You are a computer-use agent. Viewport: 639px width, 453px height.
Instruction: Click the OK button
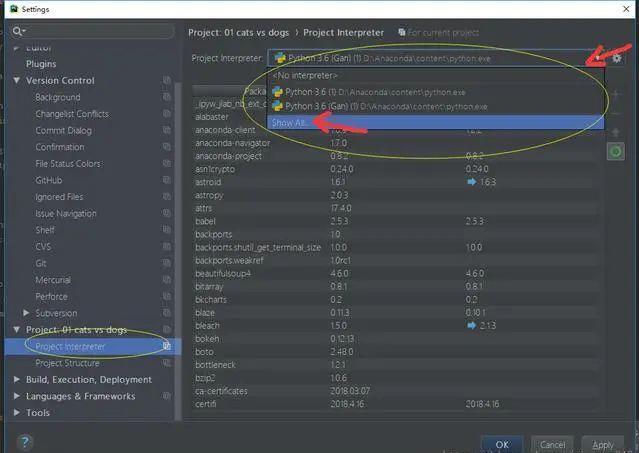[x=502, y=444]
